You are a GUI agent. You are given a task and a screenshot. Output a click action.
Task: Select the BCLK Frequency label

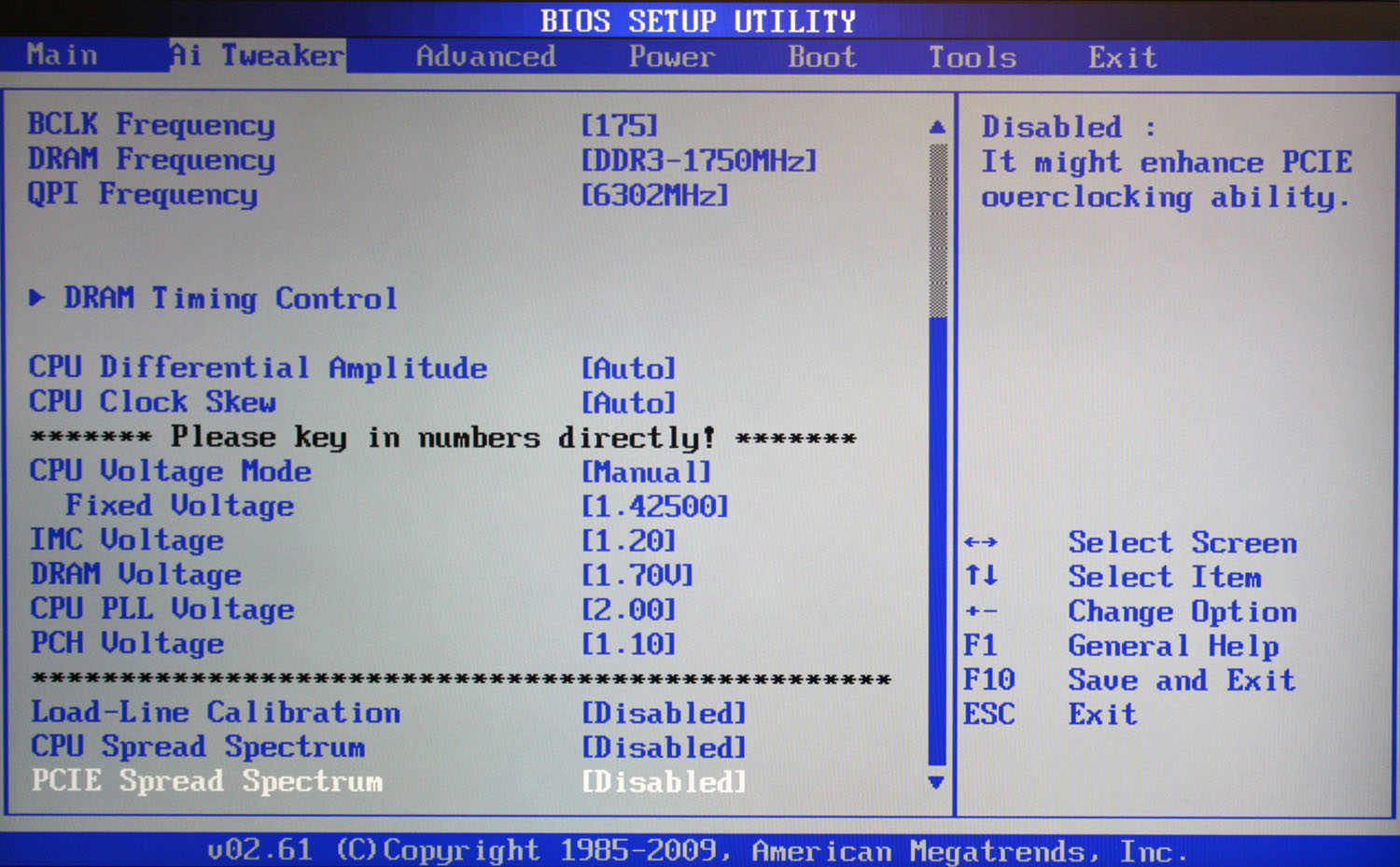tap(151, 125)
